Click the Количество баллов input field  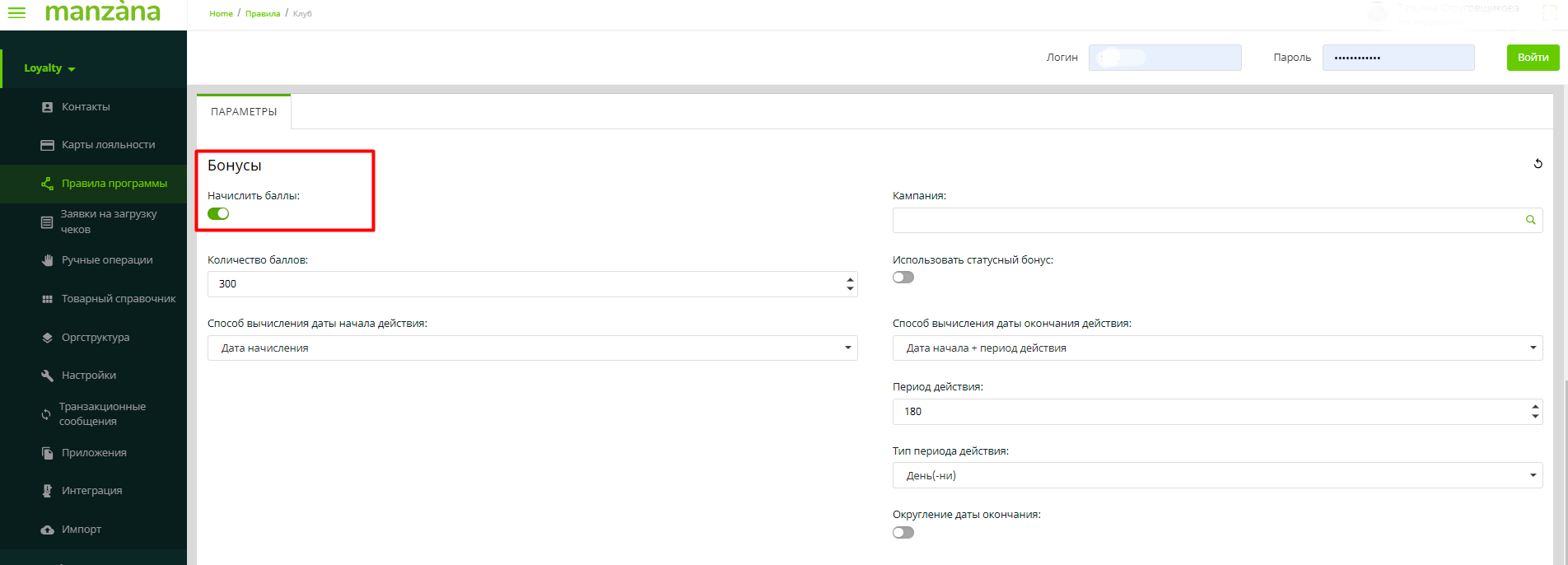pos(527,284)
